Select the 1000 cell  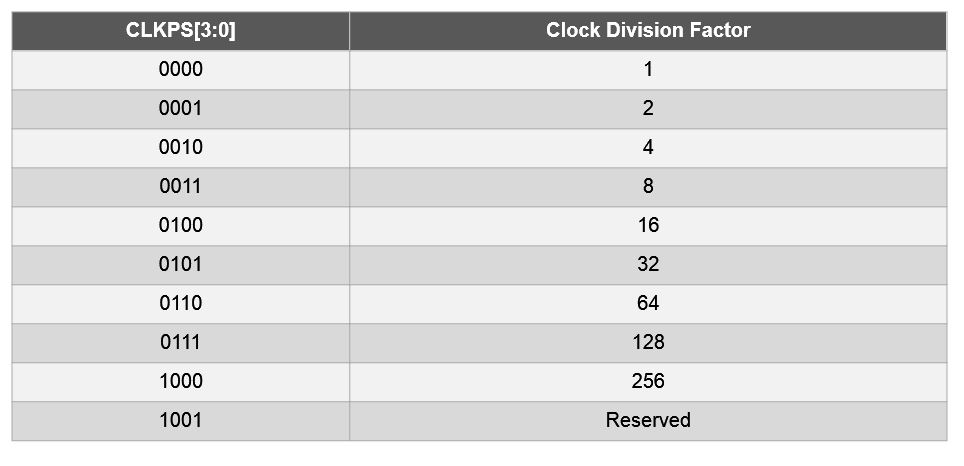coord(181,382)
